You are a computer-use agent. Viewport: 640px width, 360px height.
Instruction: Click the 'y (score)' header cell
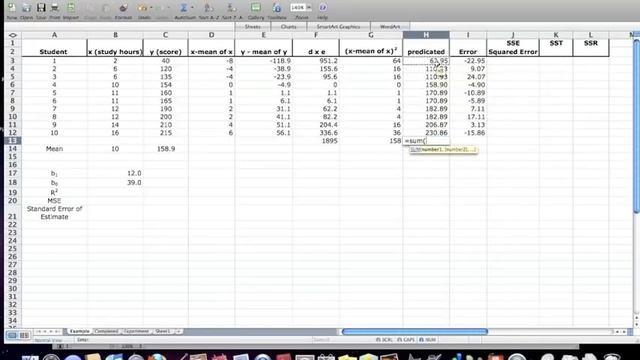coord(165,52)
